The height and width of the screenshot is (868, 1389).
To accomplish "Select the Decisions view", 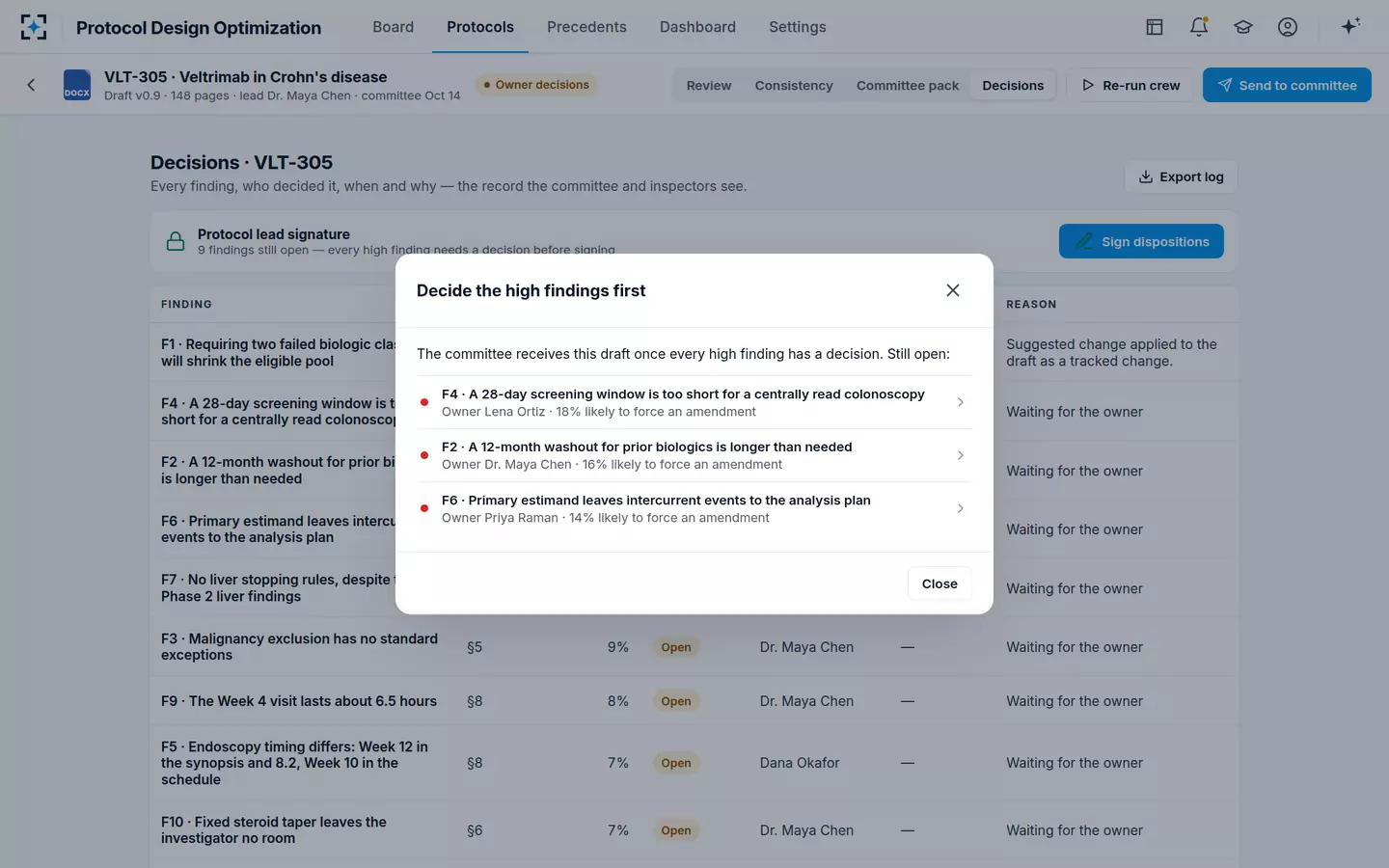I will pyautogui.click(x=1013, y=85).
